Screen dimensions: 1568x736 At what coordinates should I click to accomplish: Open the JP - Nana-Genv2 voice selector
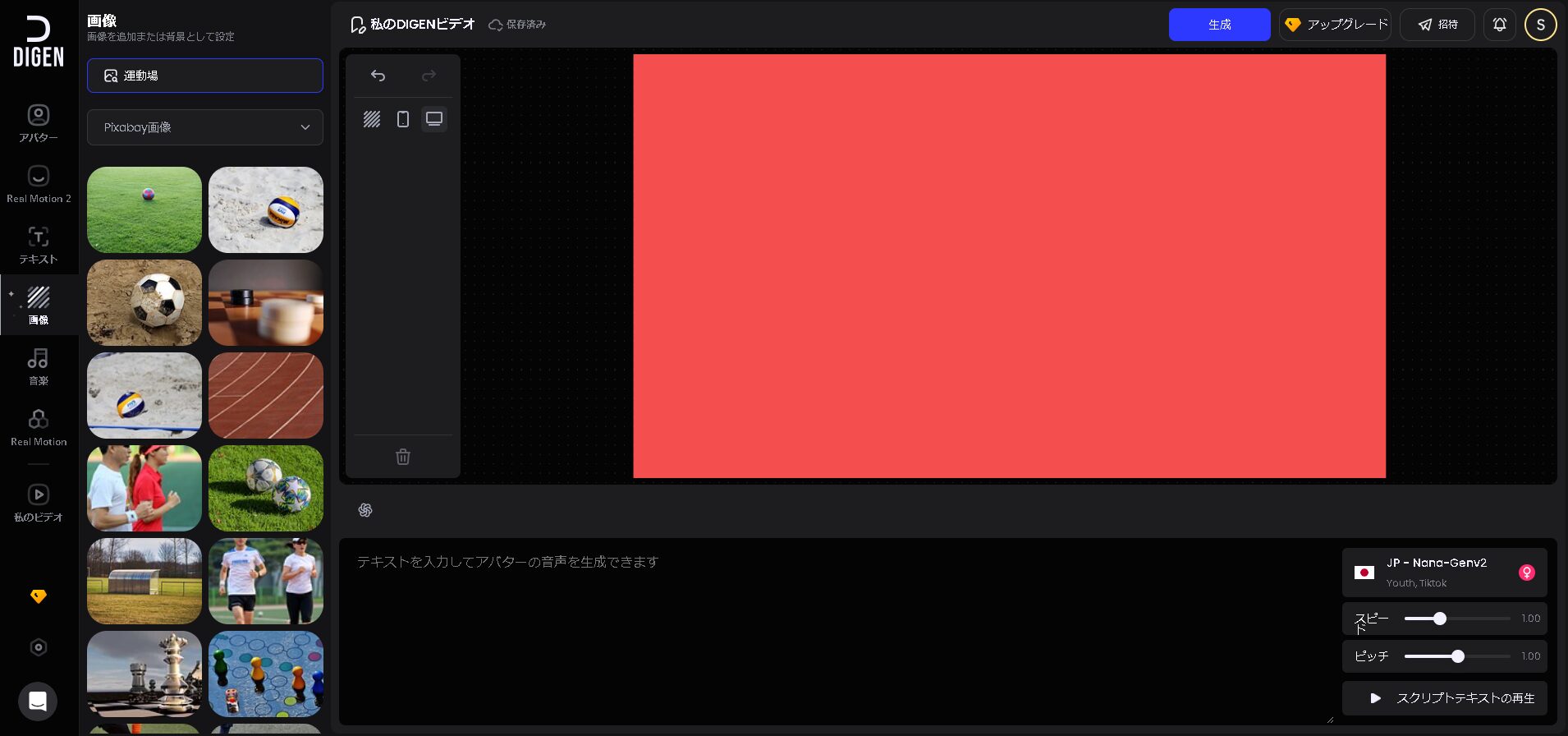(x=1445, y=573)
